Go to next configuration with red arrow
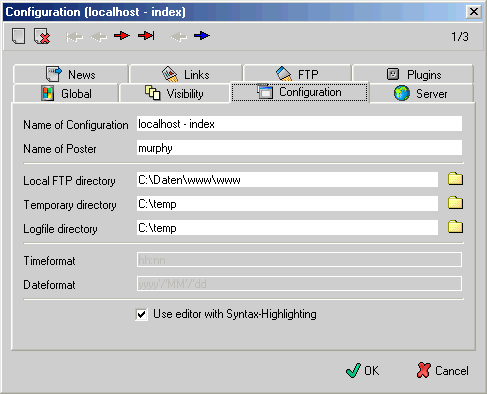 click(x=122, y=35)
